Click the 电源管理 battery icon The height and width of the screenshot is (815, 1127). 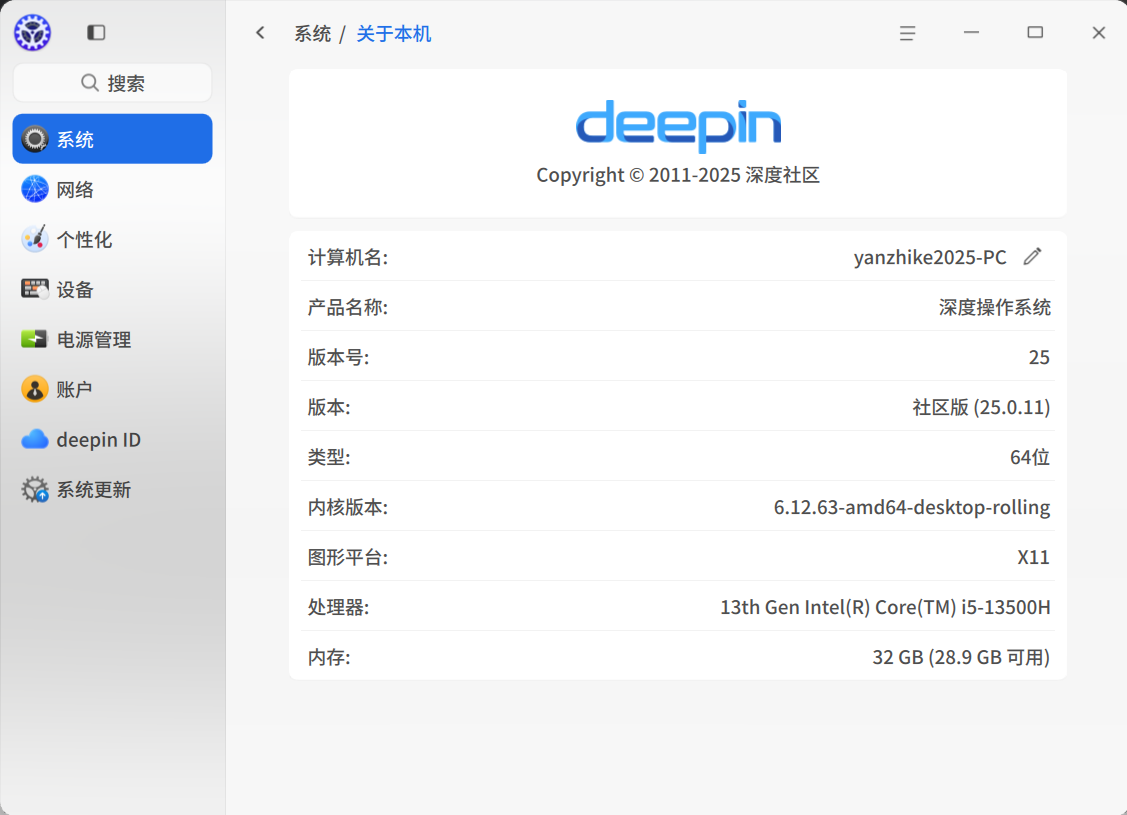click(34, 339)
